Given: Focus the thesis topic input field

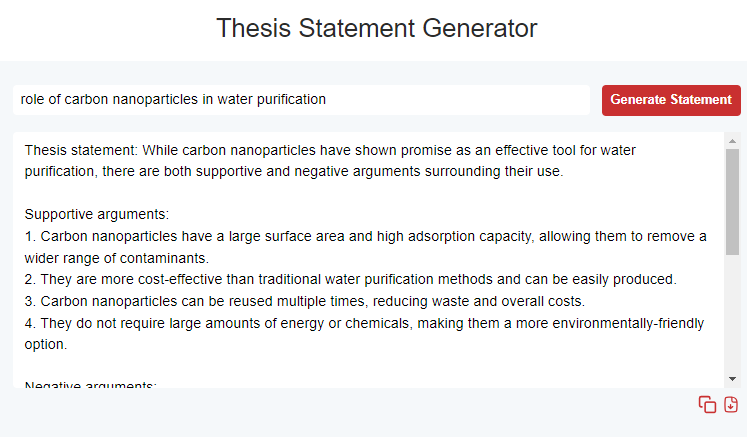Looking at the screenshot, I should coord(300,100).
